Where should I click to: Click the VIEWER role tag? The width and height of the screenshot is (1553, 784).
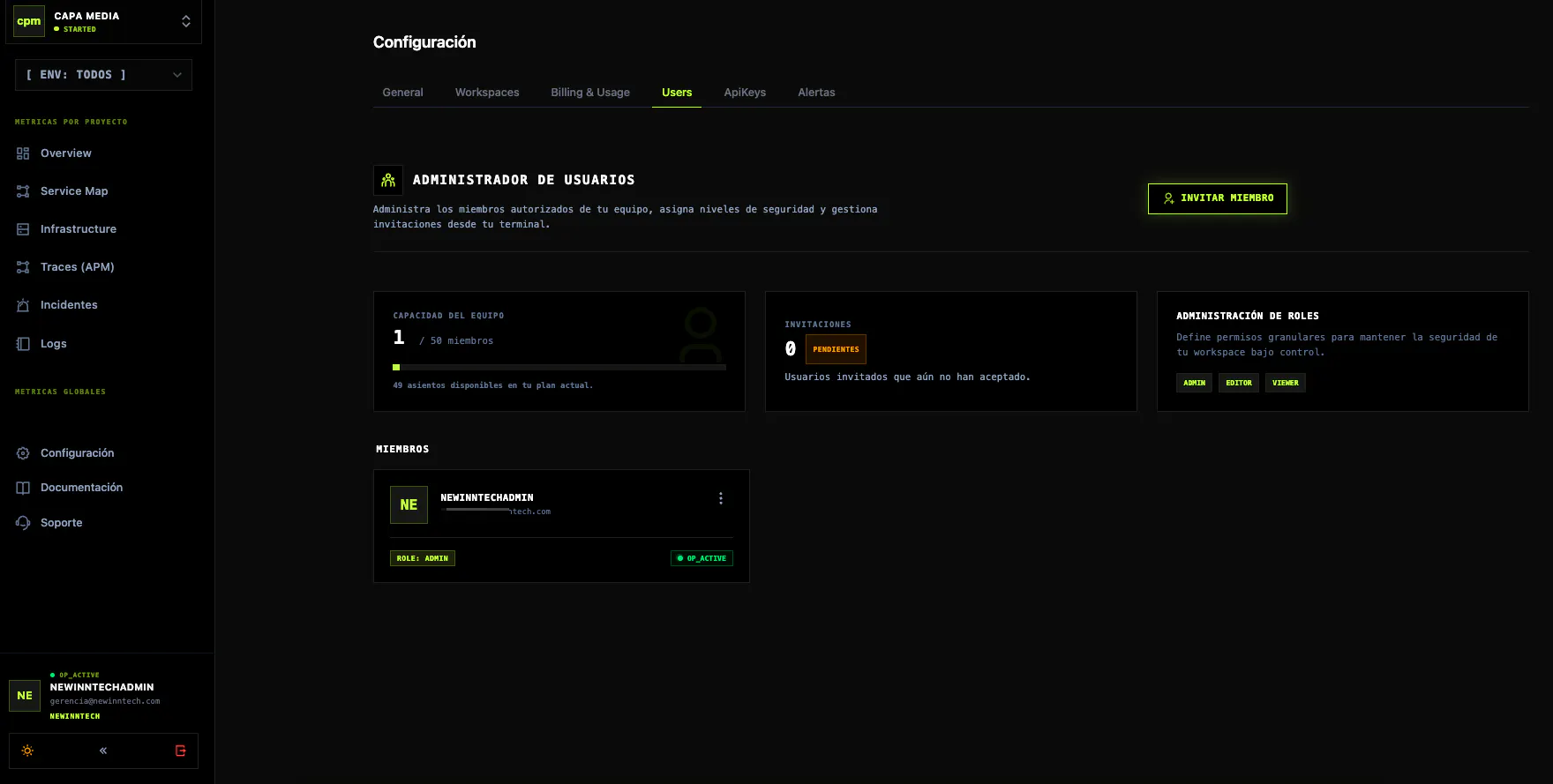(x=1286, y=383)
